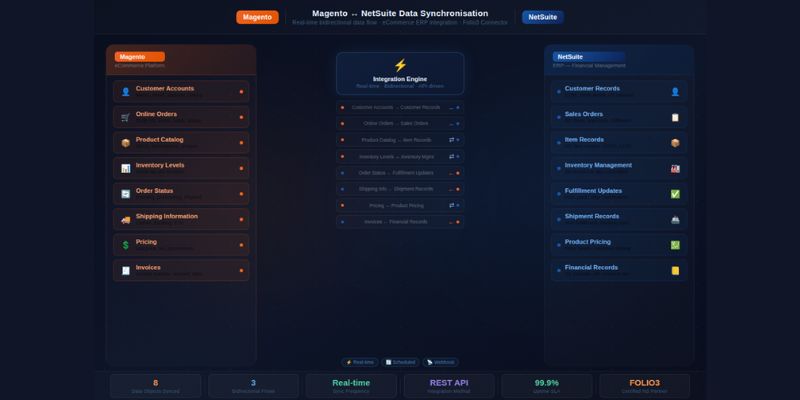Select the Scheduled legend chip
The image size is (800, 400).
click(x=400, y=362)
